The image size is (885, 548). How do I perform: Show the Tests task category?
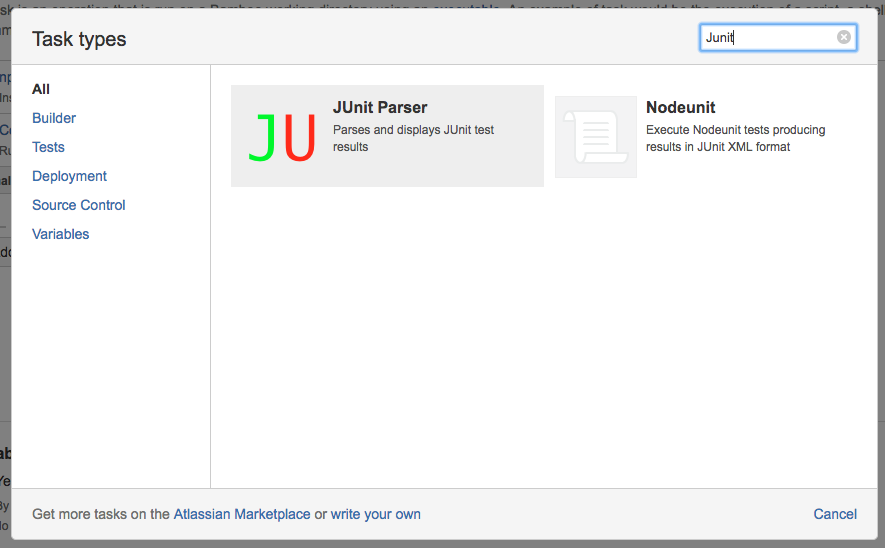(48, 147)
